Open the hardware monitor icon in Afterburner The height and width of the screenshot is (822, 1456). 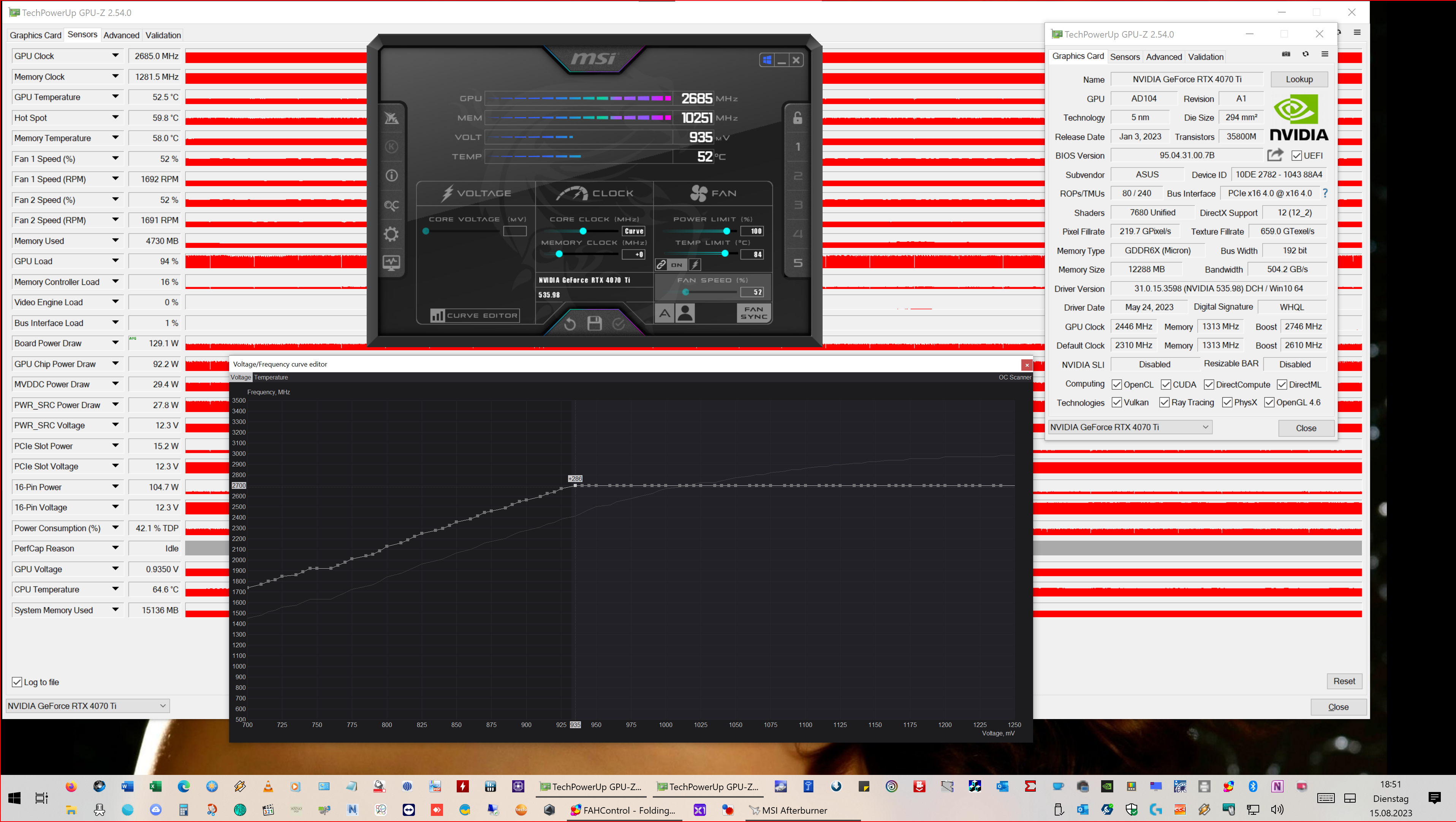(x=391, y=263)
